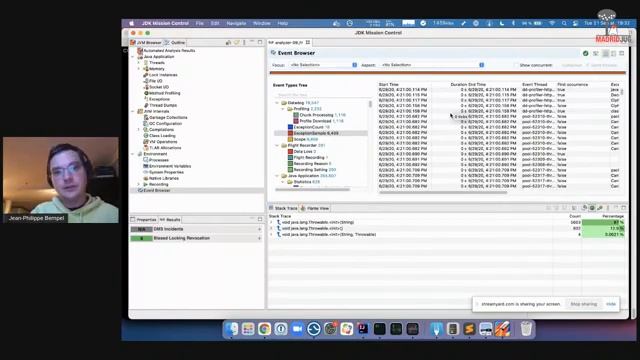This screenshot has width=640, height=360.
Task: Switch to the Properties tab
Action: (144, 220)
